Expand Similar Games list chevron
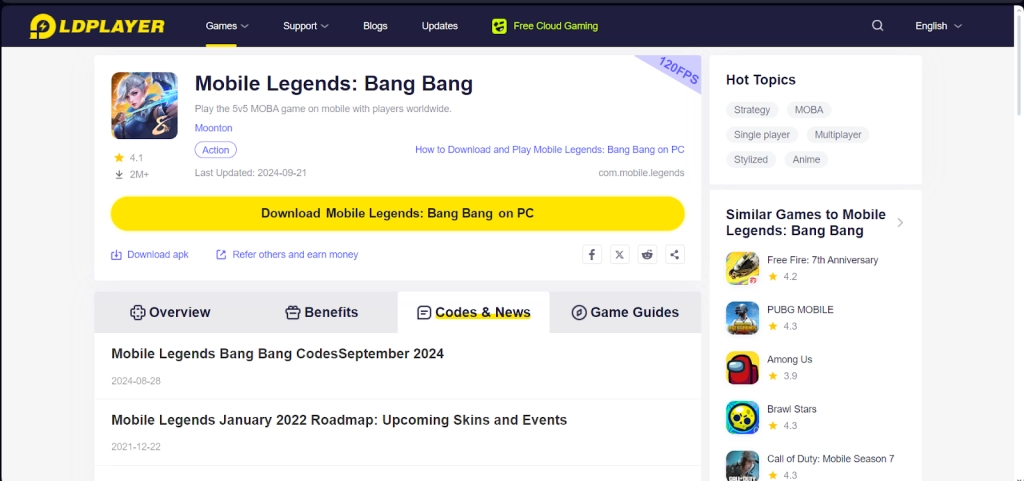Screen dimensions: 1024x481 point(900,223)
